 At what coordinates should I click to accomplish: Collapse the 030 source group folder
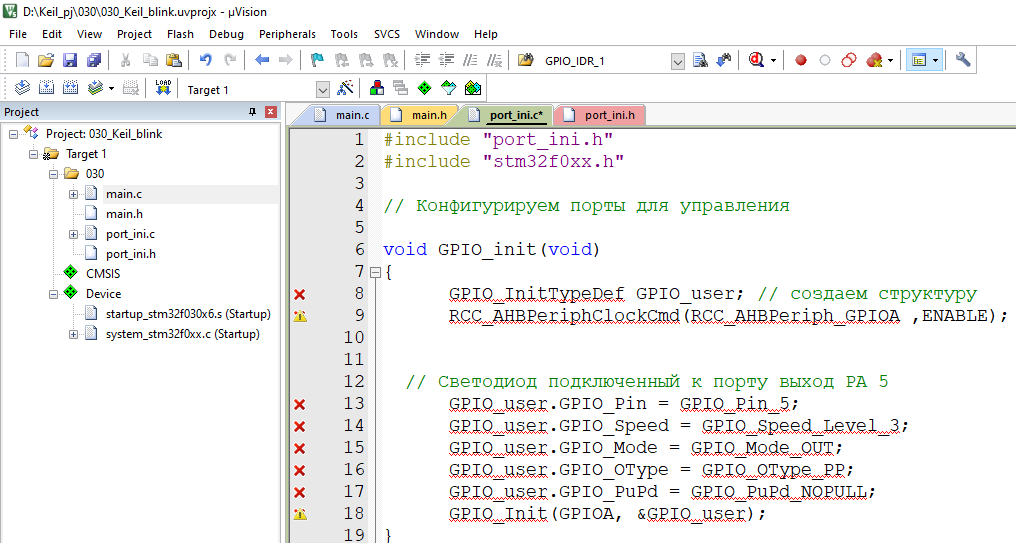coord(53,174)
